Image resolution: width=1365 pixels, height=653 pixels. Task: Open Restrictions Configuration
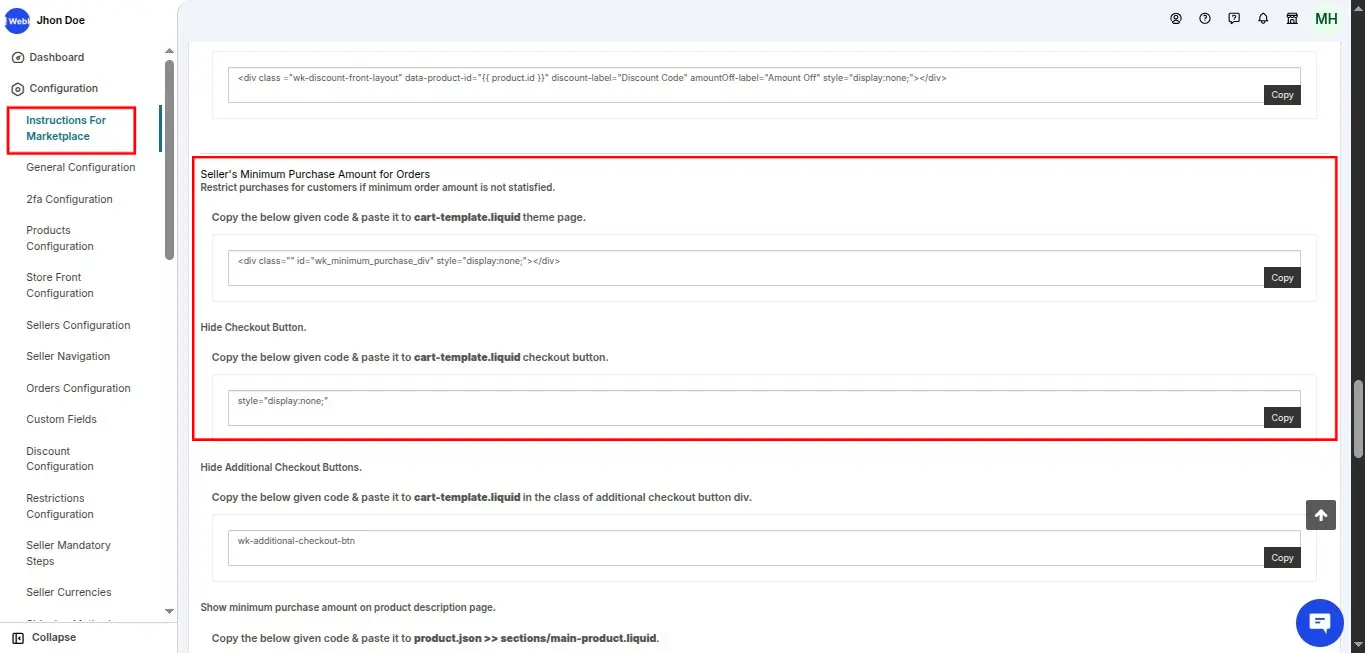60,506
